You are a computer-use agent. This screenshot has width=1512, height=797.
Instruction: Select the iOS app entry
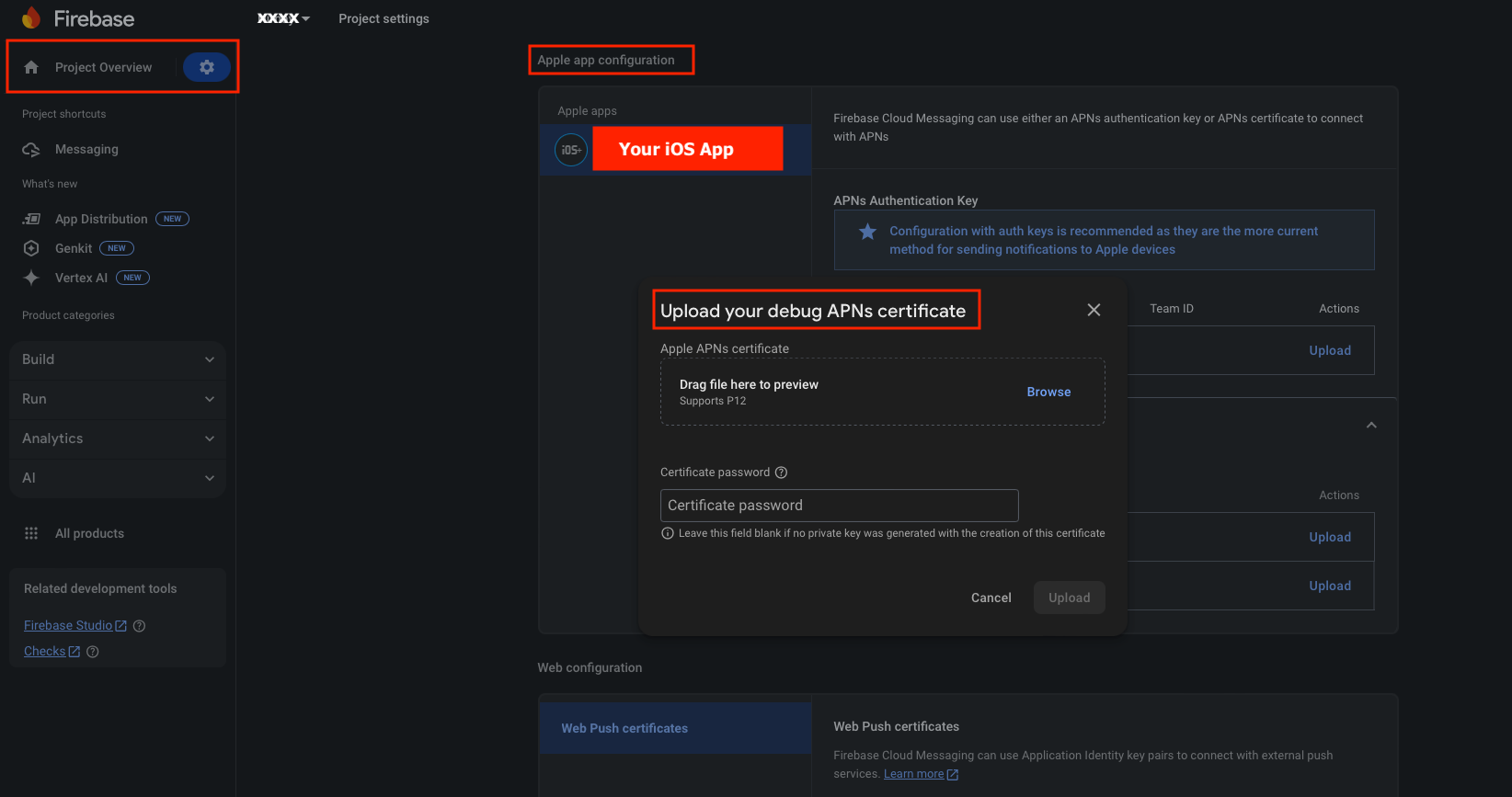[675, 149]
